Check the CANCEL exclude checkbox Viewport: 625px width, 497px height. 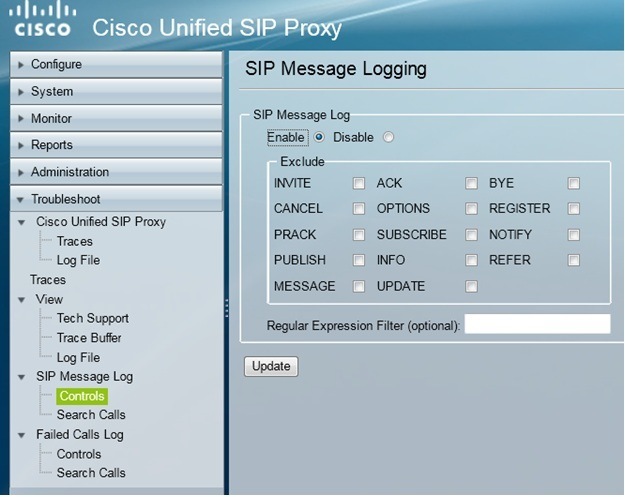[x=359, y=208]
